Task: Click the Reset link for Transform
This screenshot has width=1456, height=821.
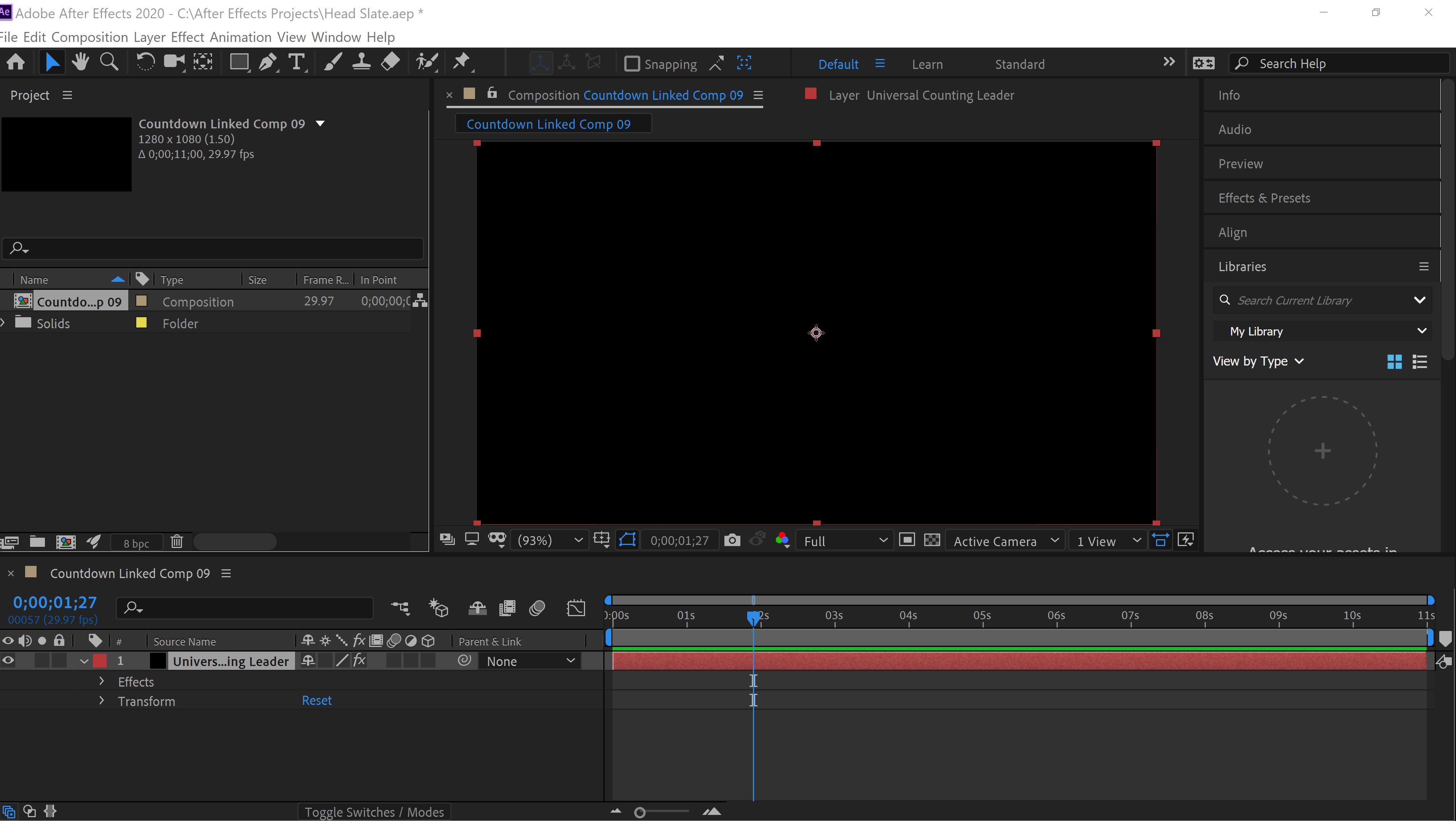Action: pos(317,700)
